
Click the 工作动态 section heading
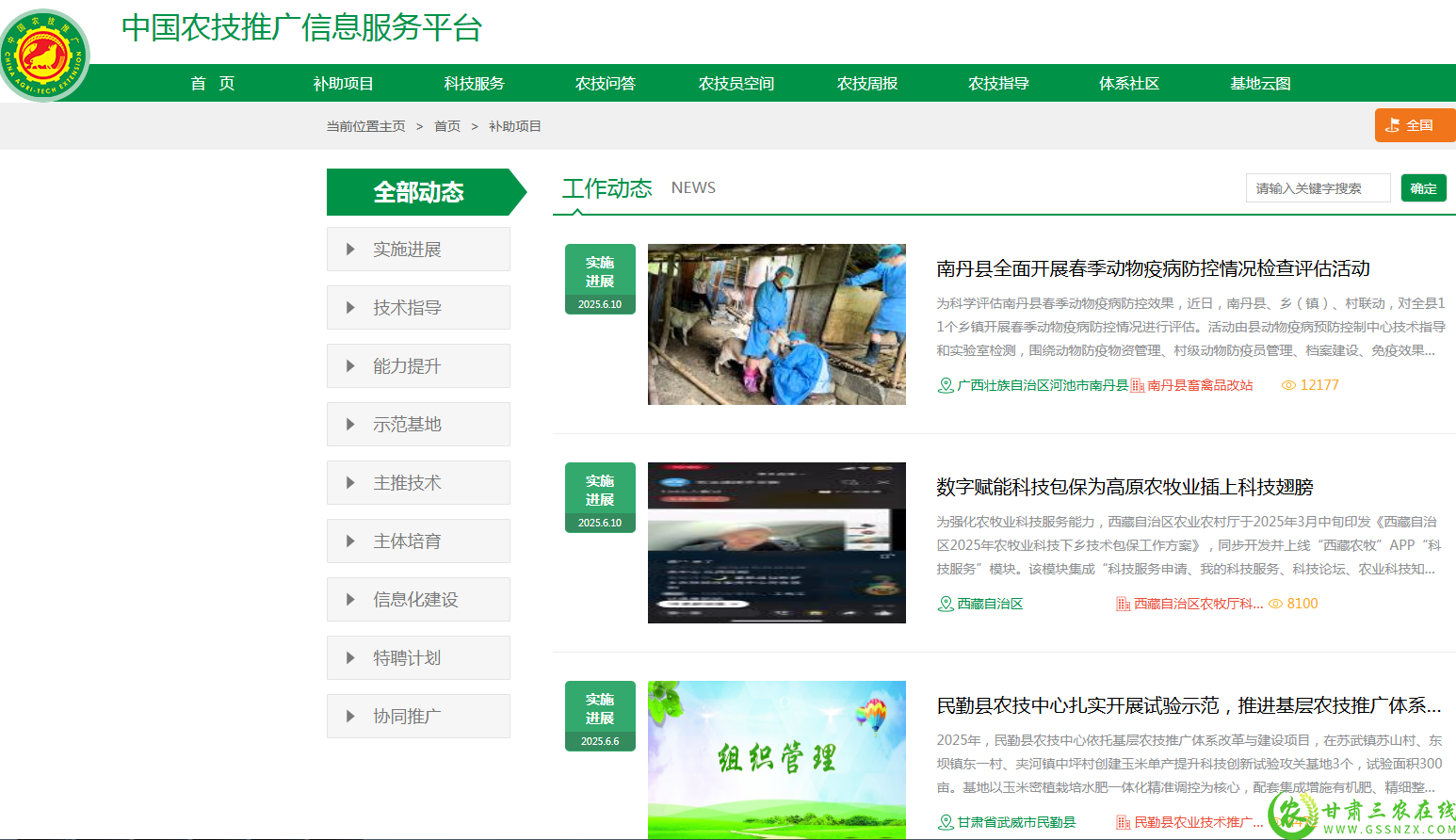tap(607, 188)
